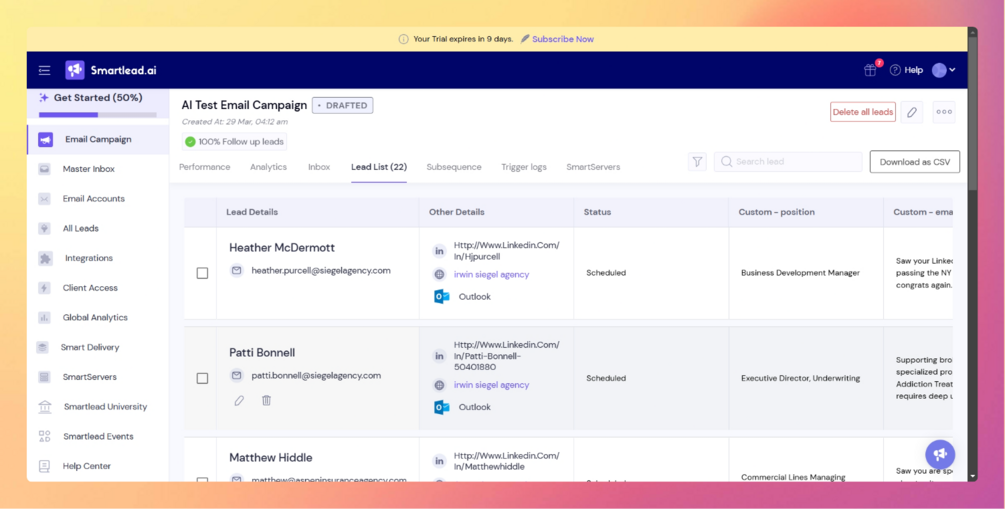Open Help from the top bar
This screenshot has height=509, width=1005.
tap(906, 71)
